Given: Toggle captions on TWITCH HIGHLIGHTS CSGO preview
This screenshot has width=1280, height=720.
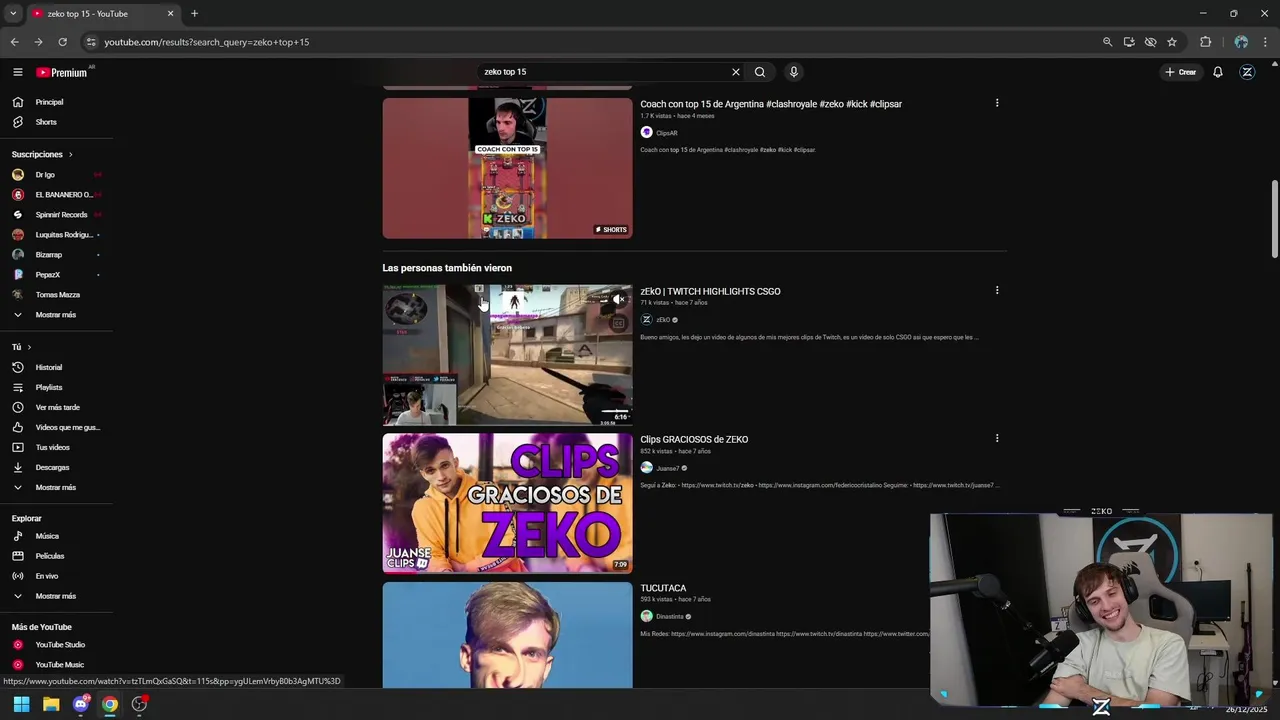Looking at the screenshot, I should (x=619, y=322).
